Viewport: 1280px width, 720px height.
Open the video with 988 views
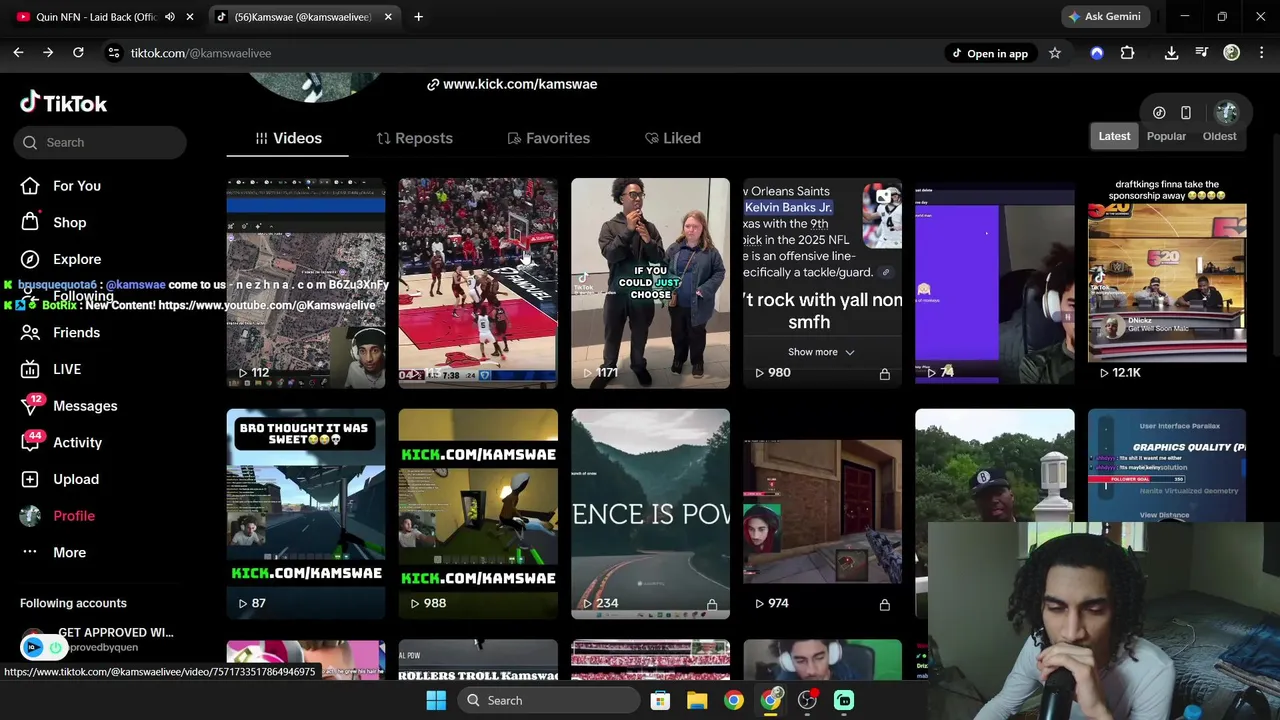[478, 514]
